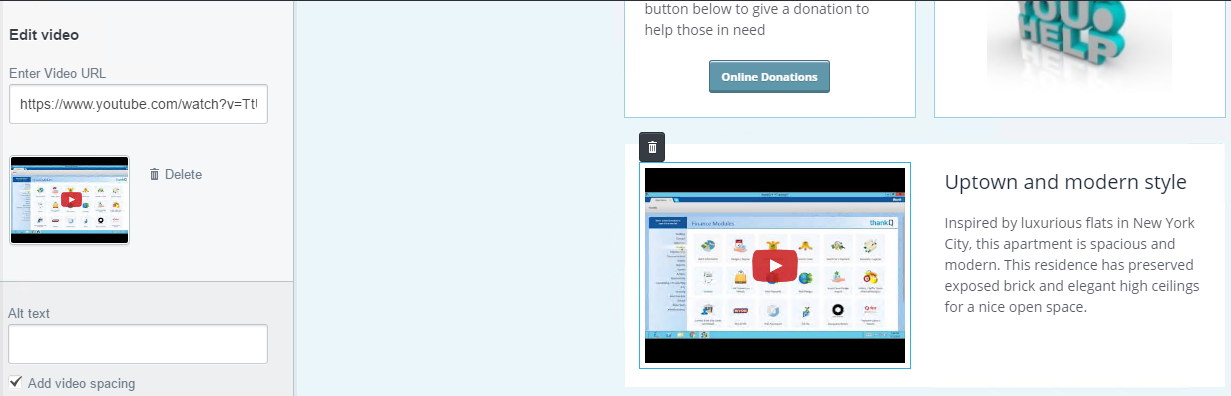
Task: Select the sidebar video thumbnail preview
Action: click(x=70, y=200)
